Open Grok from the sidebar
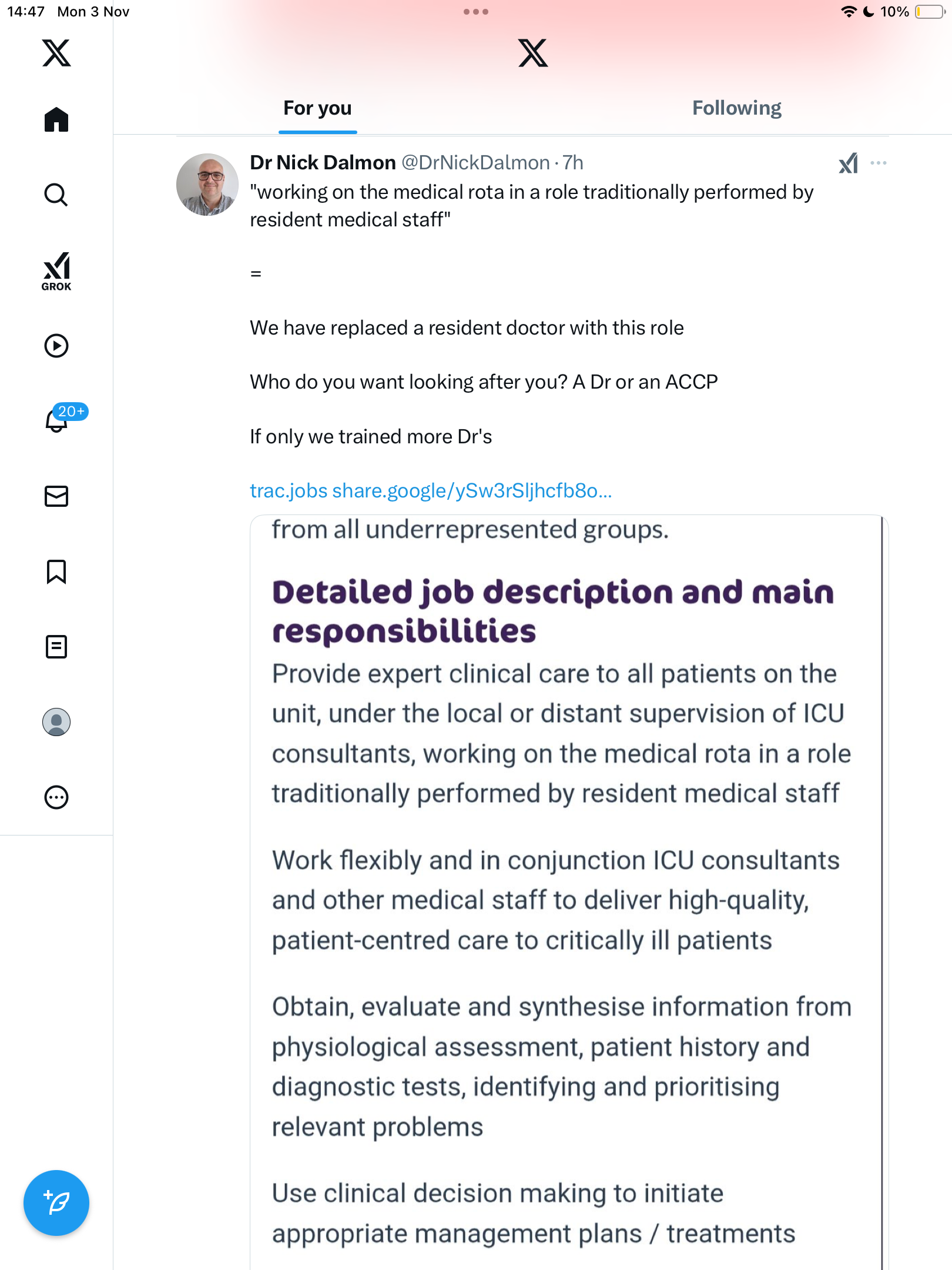 click(x=56, y=271)
